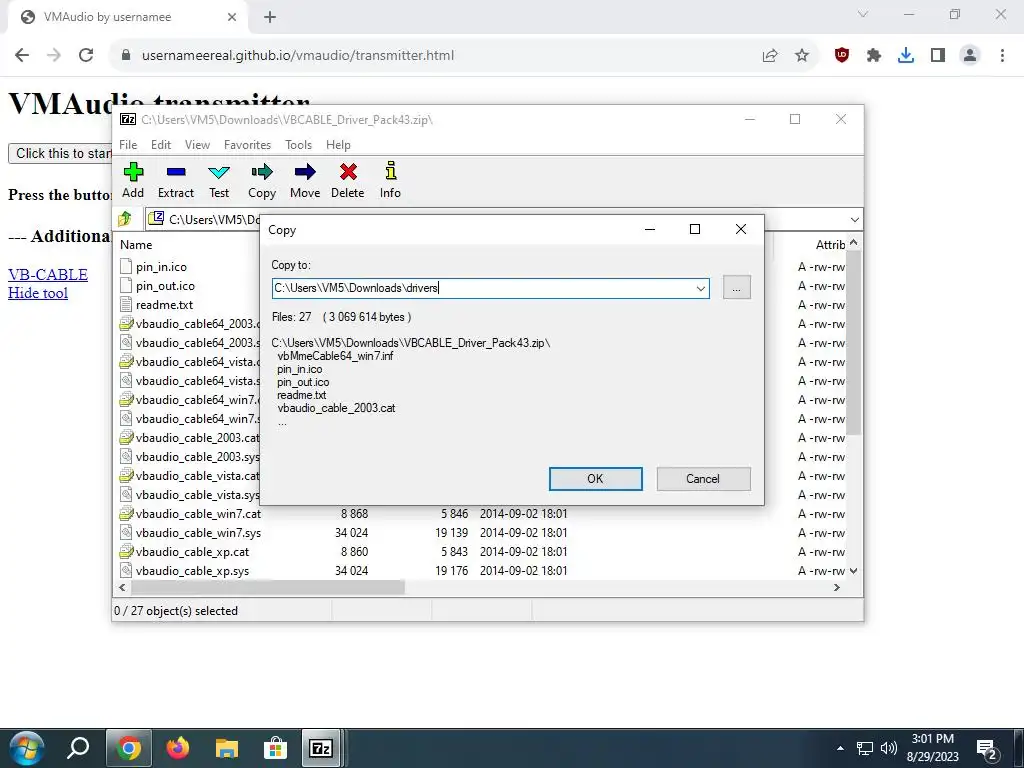The height and width of the screenshot is (768, 1024).
Task: Click the Move toolbar icon
Action: click(305, 180)
